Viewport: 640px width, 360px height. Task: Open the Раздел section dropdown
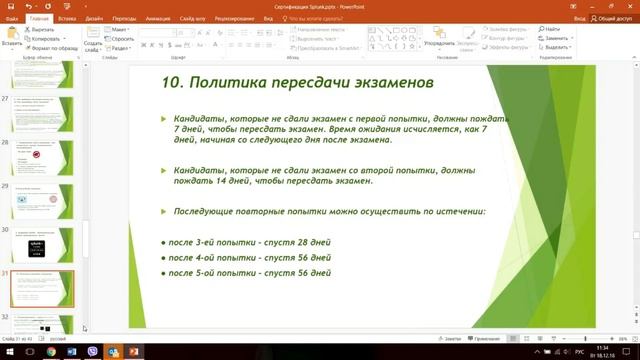[x=118, y=48]
